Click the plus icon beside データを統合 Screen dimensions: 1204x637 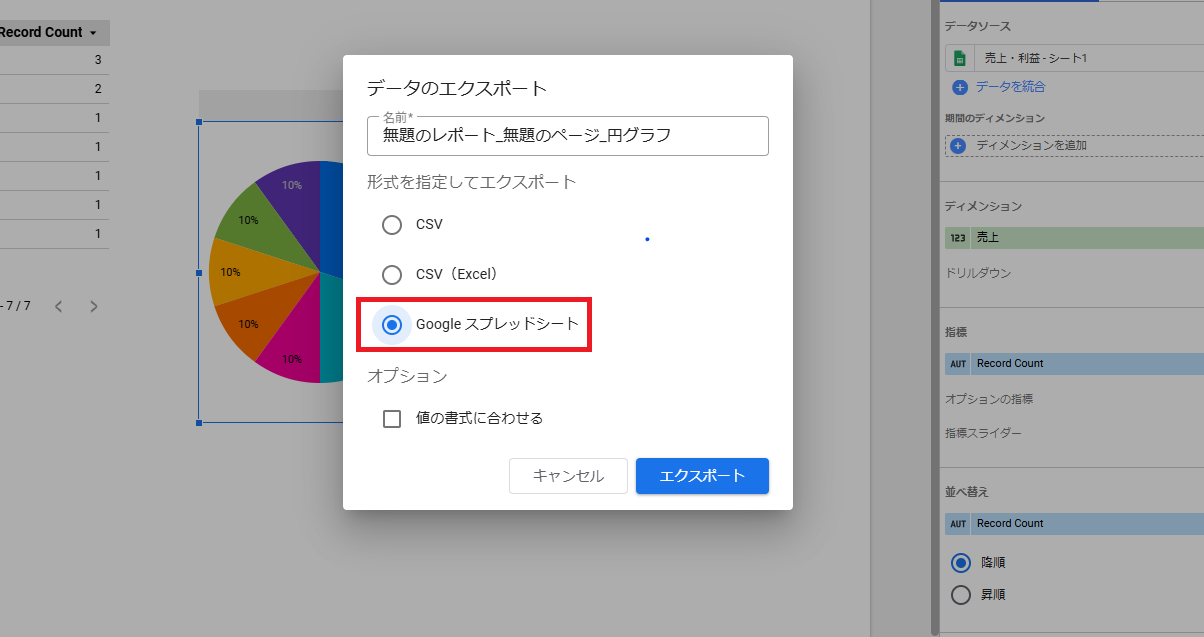(x=960, y=87)
